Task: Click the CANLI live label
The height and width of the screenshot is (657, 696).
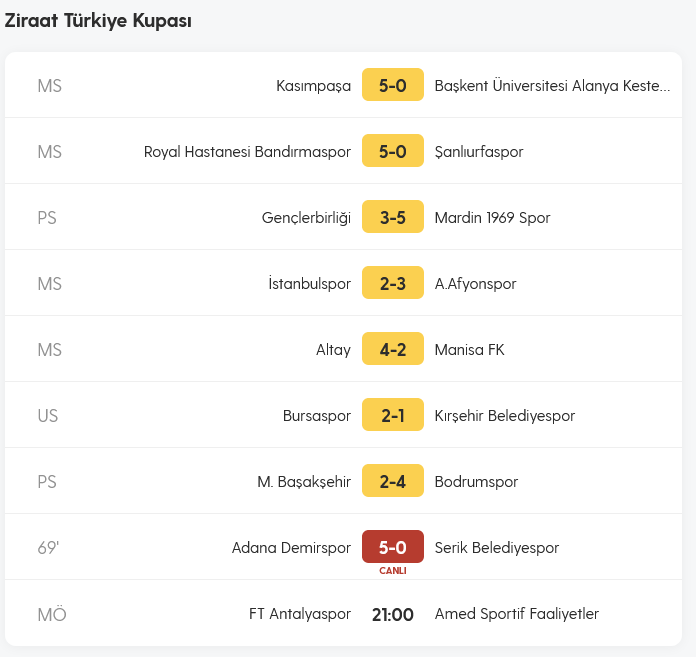Action: [x=393, y=571]
